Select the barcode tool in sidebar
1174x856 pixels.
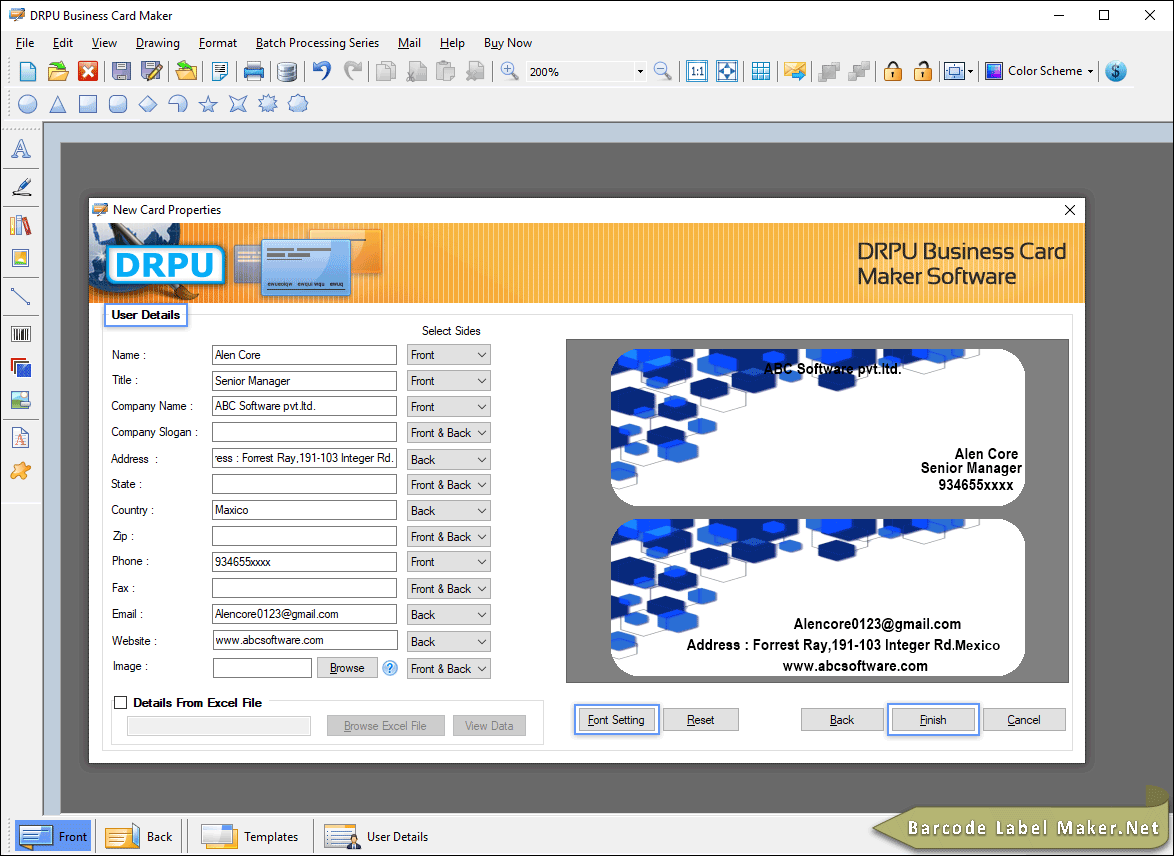point(21,334)
